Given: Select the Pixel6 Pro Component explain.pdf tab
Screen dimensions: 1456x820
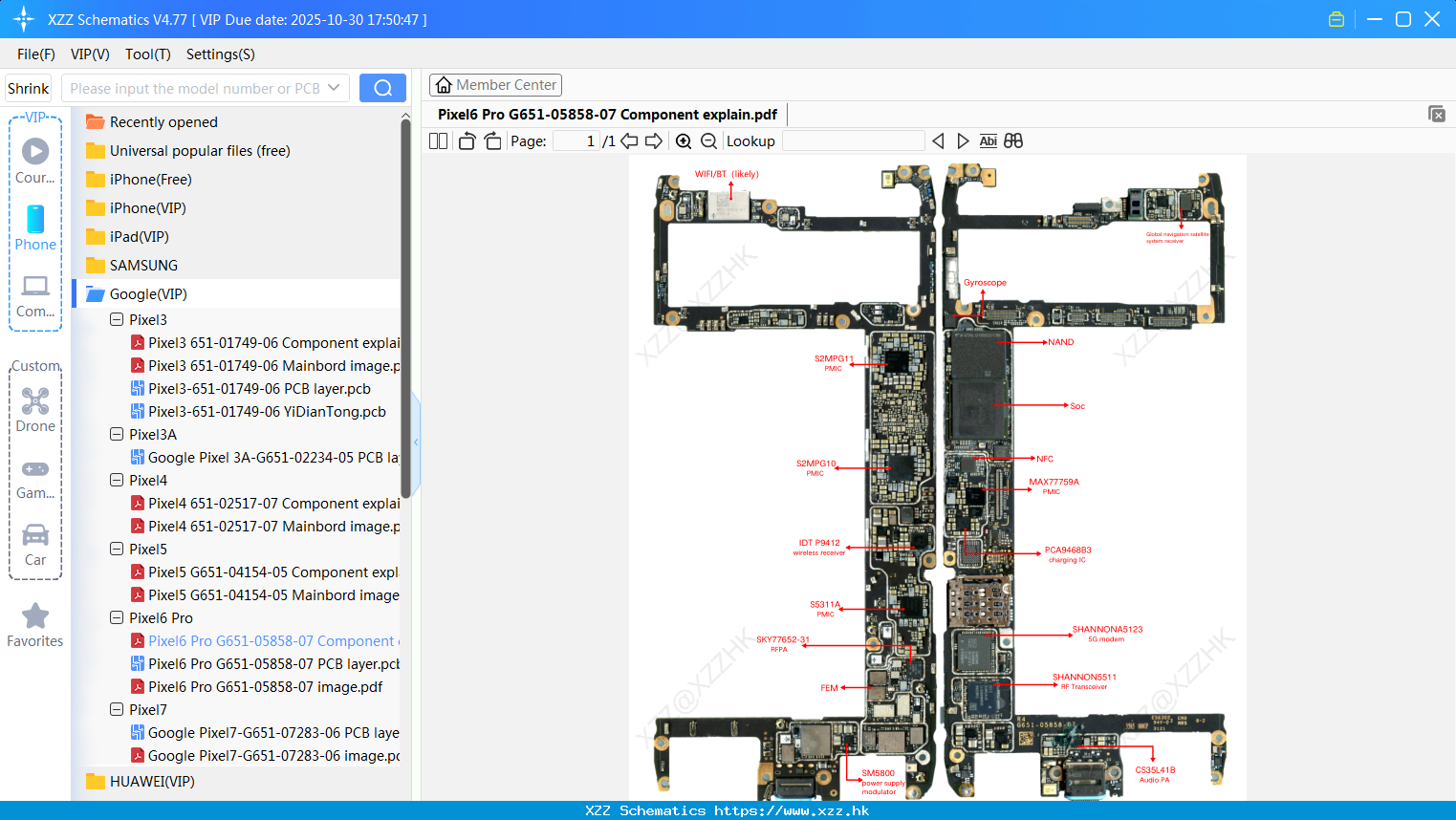Looking at the screenshot, I should tap(607, 114).
